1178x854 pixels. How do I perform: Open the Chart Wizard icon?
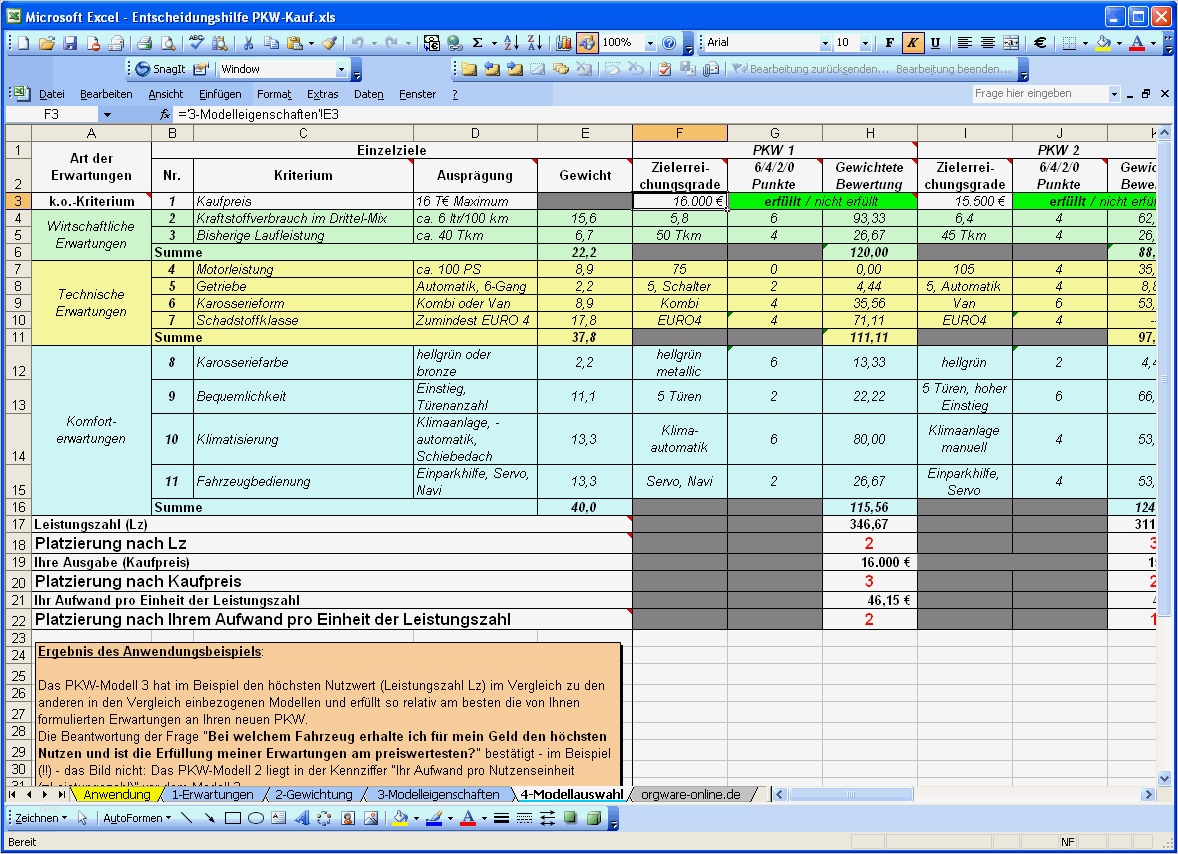pyautogui.click(x=564, y=43)
